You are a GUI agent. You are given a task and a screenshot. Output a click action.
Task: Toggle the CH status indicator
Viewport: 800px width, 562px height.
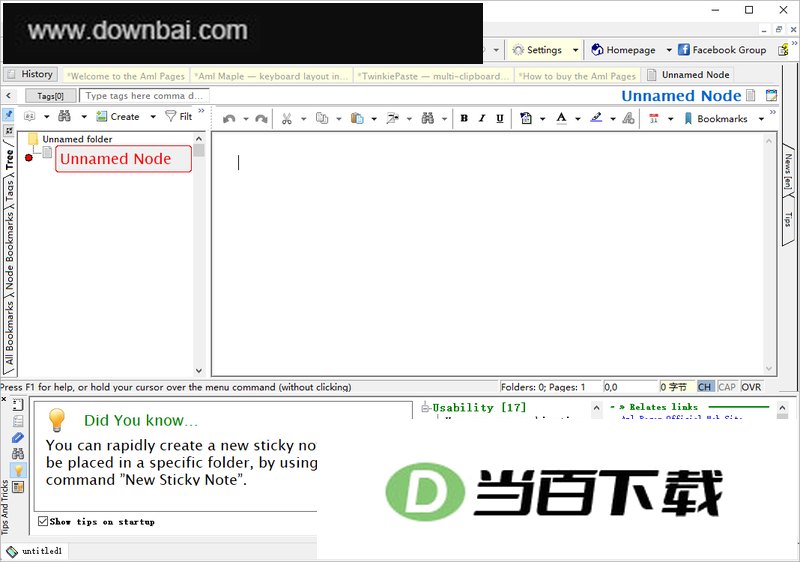(x=705, y=387)
